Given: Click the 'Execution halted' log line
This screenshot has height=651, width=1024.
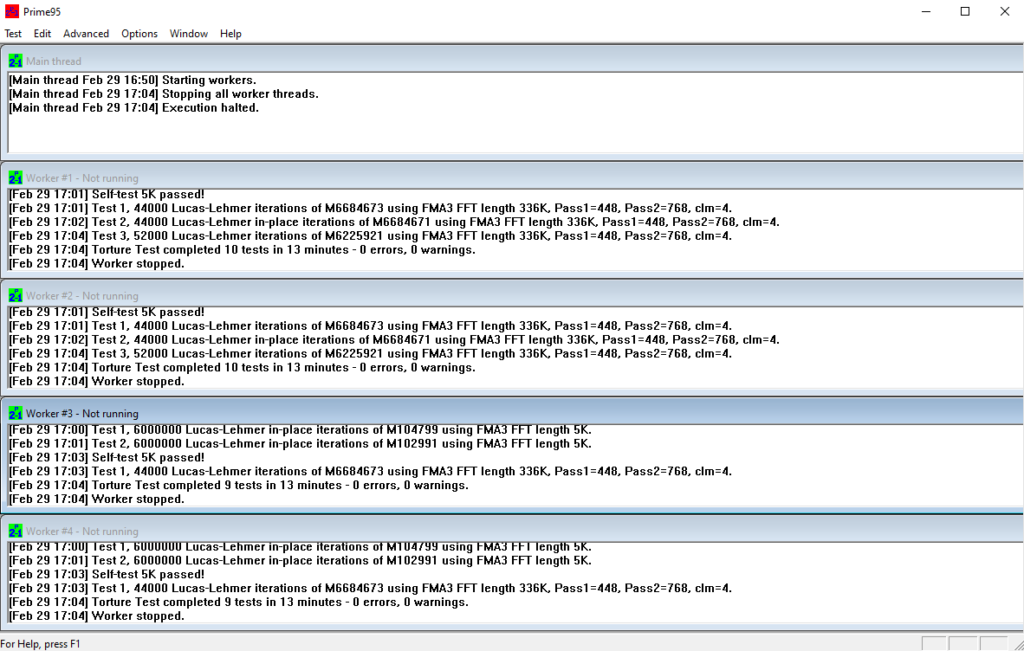Looking at the screenshot, I should (x=134, y=108).
